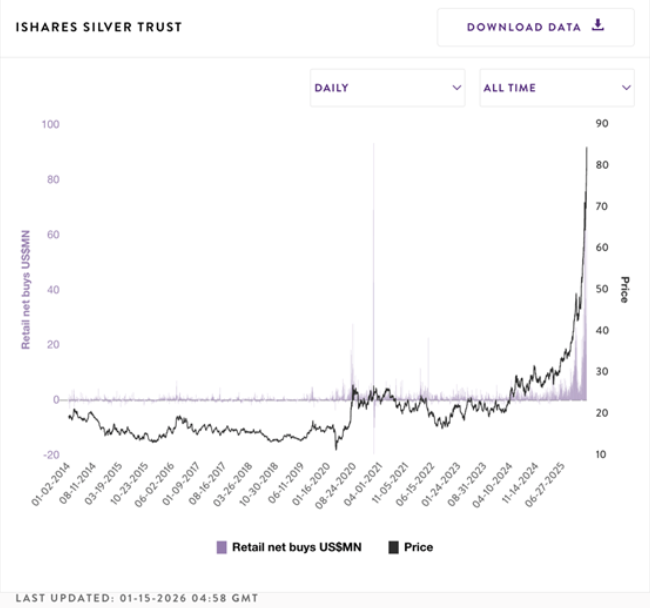The height and width of the screenshot is (608, 650).
Task: Select the iShares Silver Trust title
Action: [x=99, y=27]
